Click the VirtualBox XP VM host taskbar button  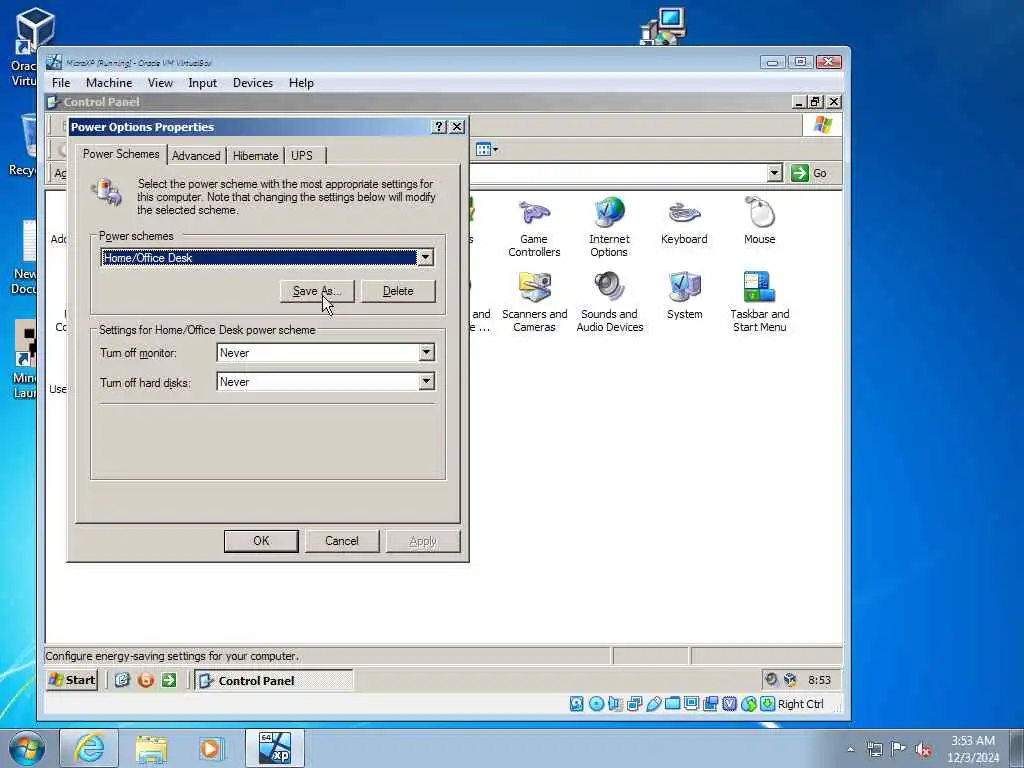coord(274,748)
